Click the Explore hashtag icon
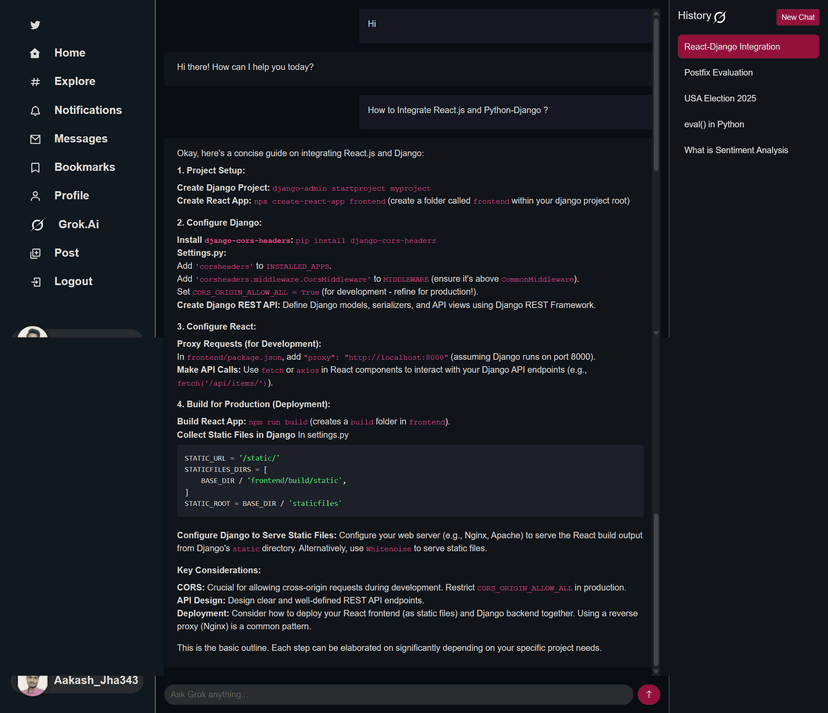The image size is (828, 713). pyautogui.click(x=36, y=82)
